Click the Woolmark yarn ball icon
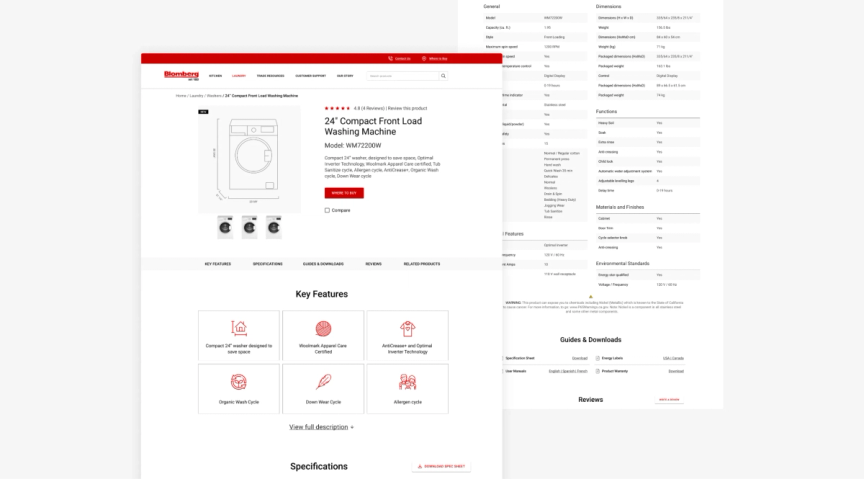Screen dimensions: 864x479 (x=323, y=329)
